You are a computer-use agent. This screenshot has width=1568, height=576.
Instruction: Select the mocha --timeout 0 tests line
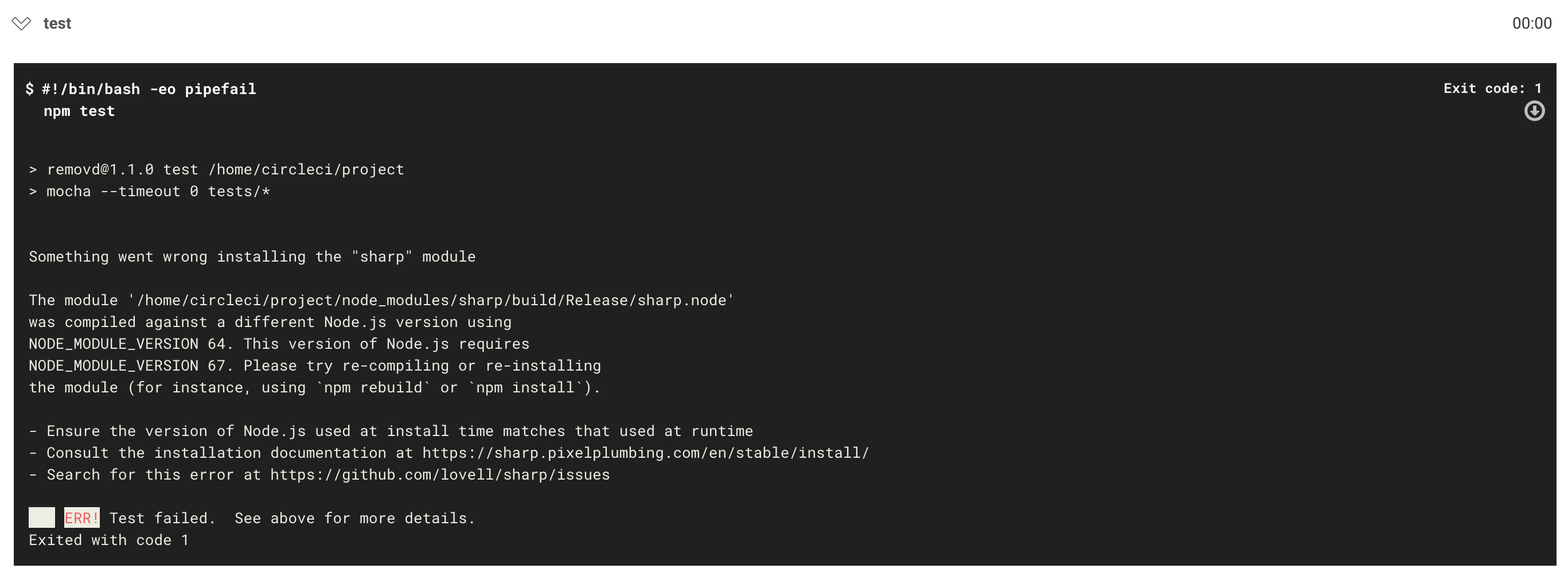click(149, 191)
